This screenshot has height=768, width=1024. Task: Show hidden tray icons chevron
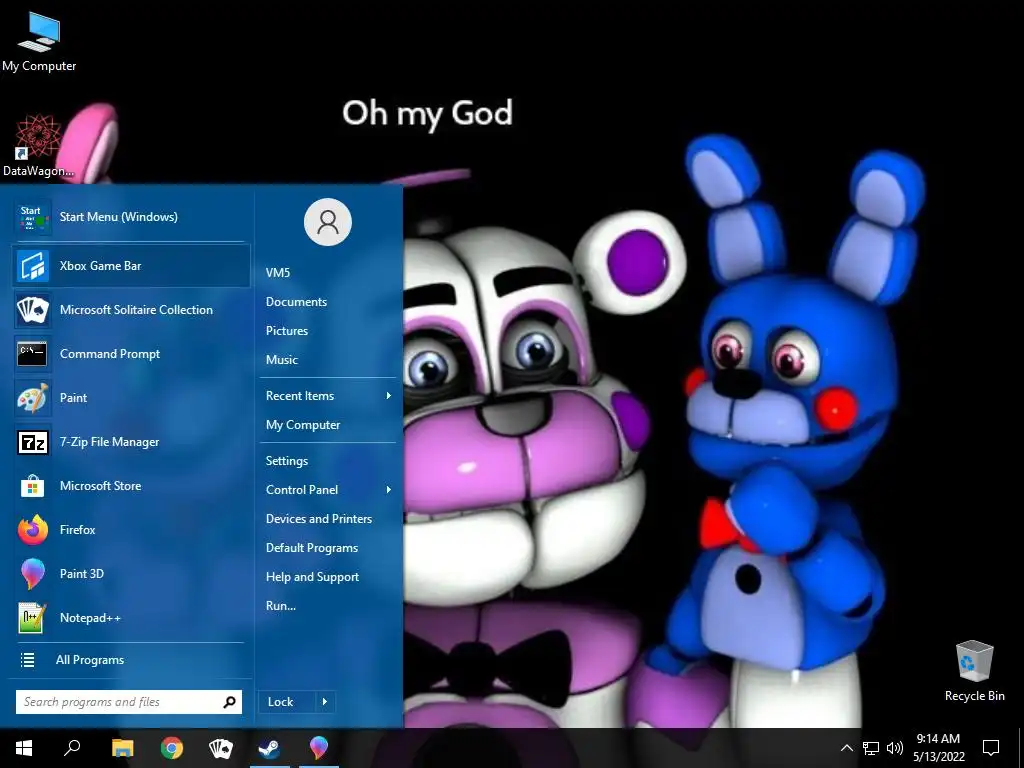tap(846, 748)
